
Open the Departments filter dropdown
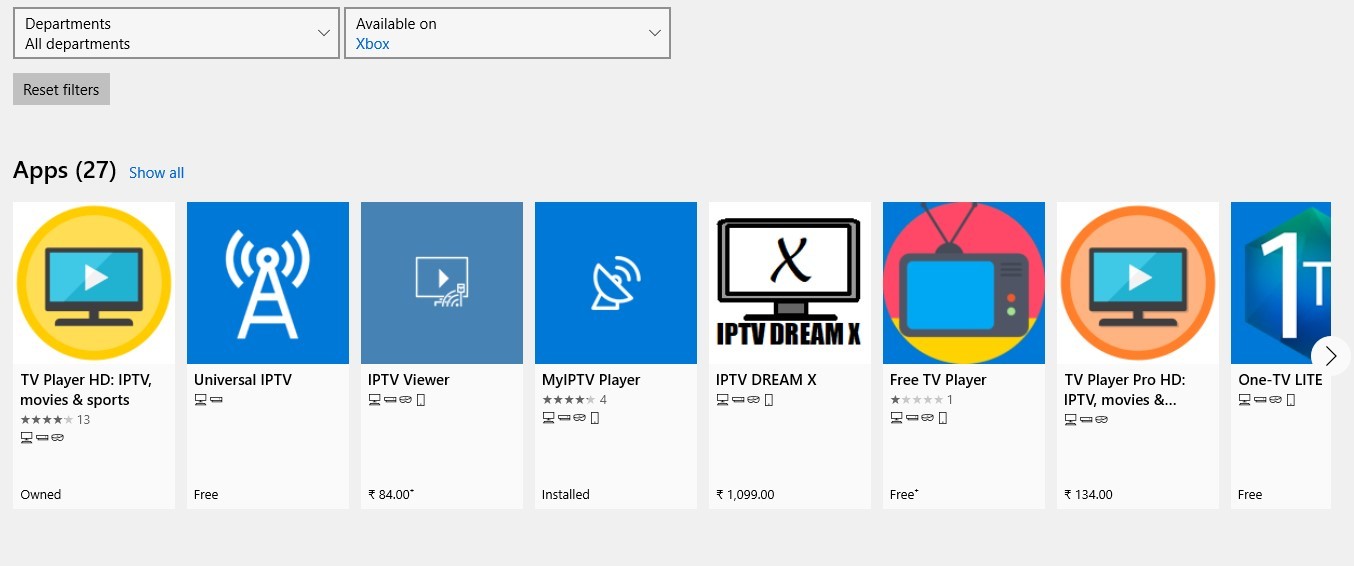tap(177, 33)
